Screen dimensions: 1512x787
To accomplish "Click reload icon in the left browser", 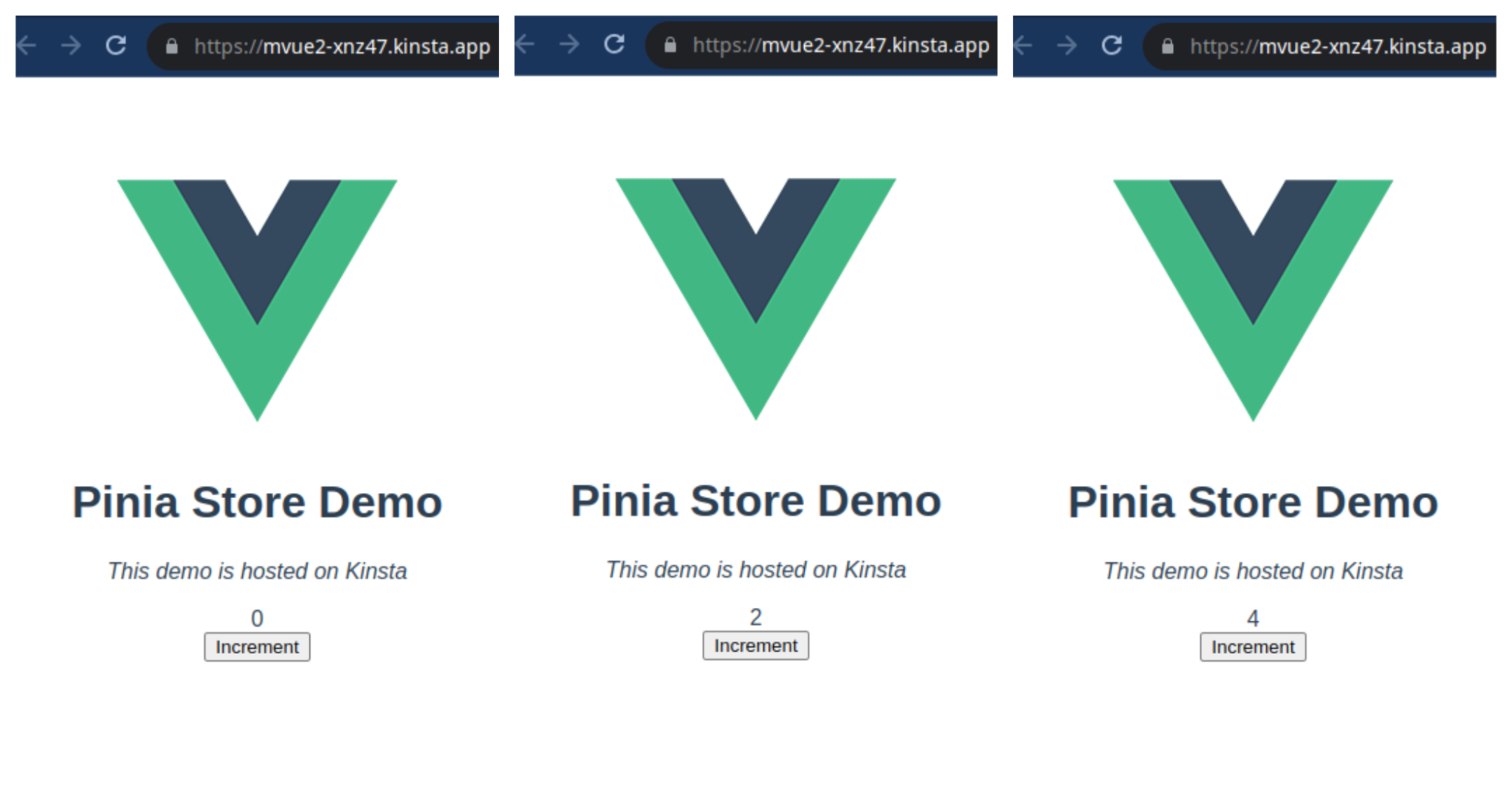I will (116, 45).
